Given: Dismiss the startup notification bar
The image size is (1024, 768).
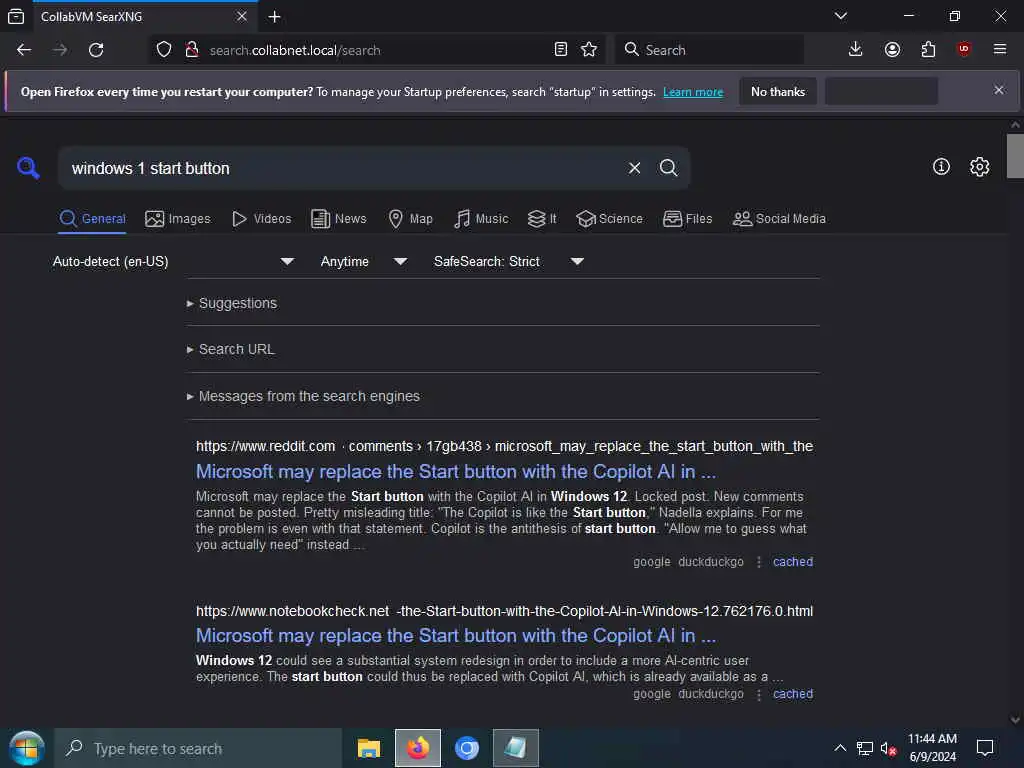Looking at the screenshot, I should 999,90.
